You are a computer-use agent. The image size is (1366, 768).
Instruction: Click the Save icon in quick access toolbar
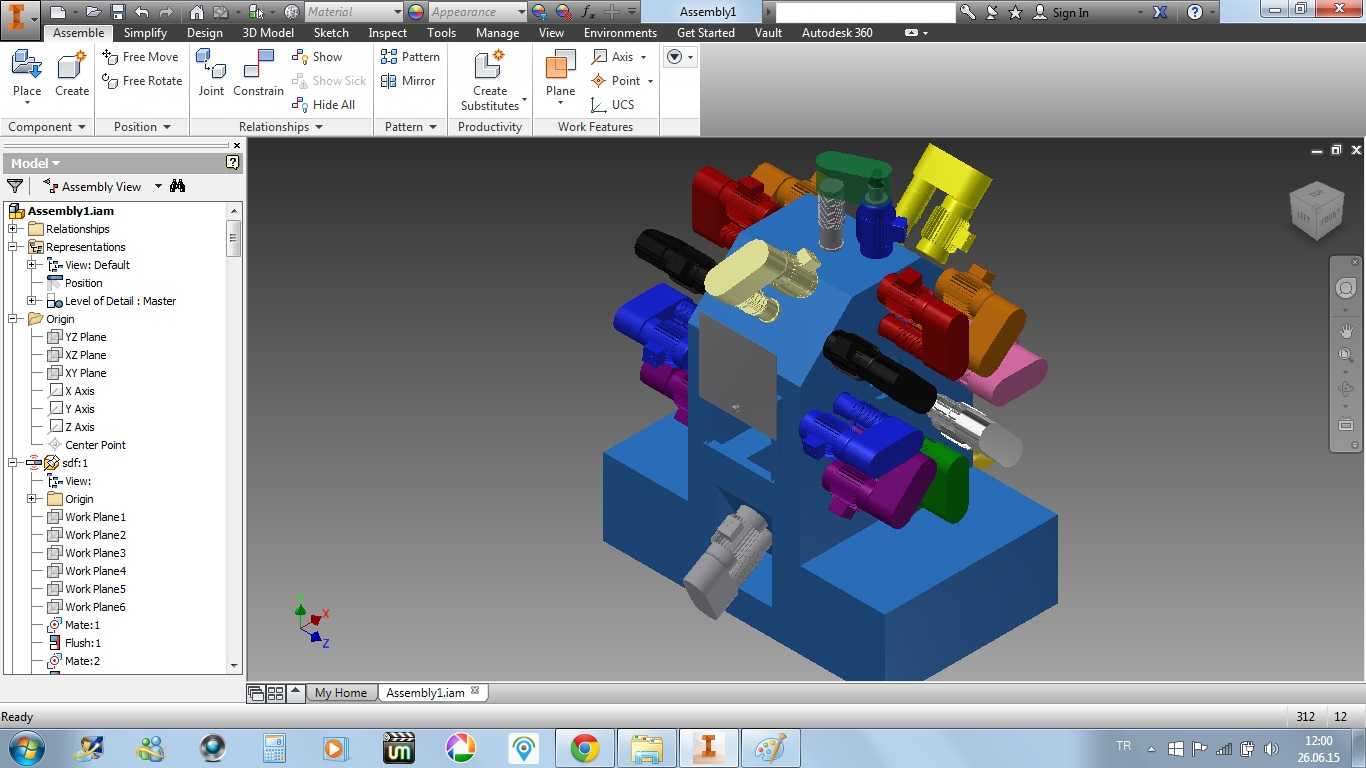118,12
